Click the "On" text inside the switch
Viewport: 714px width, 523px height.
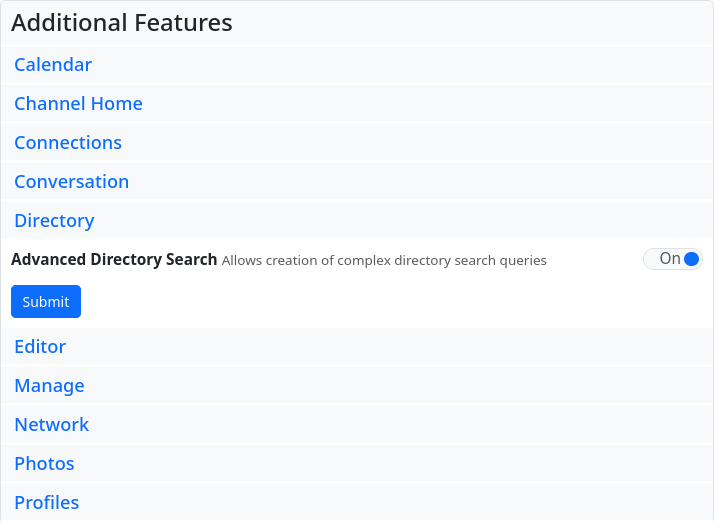669,259
